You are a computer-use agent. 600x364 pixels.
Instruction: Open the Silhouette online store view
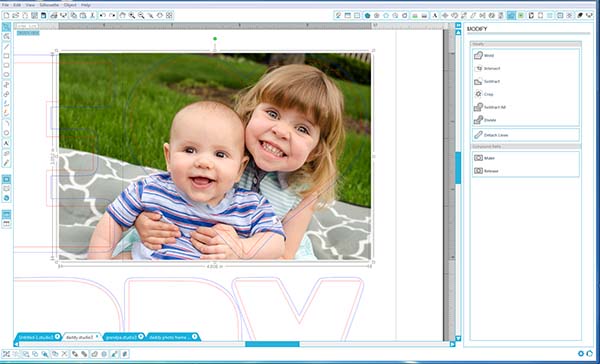[6, 198]
